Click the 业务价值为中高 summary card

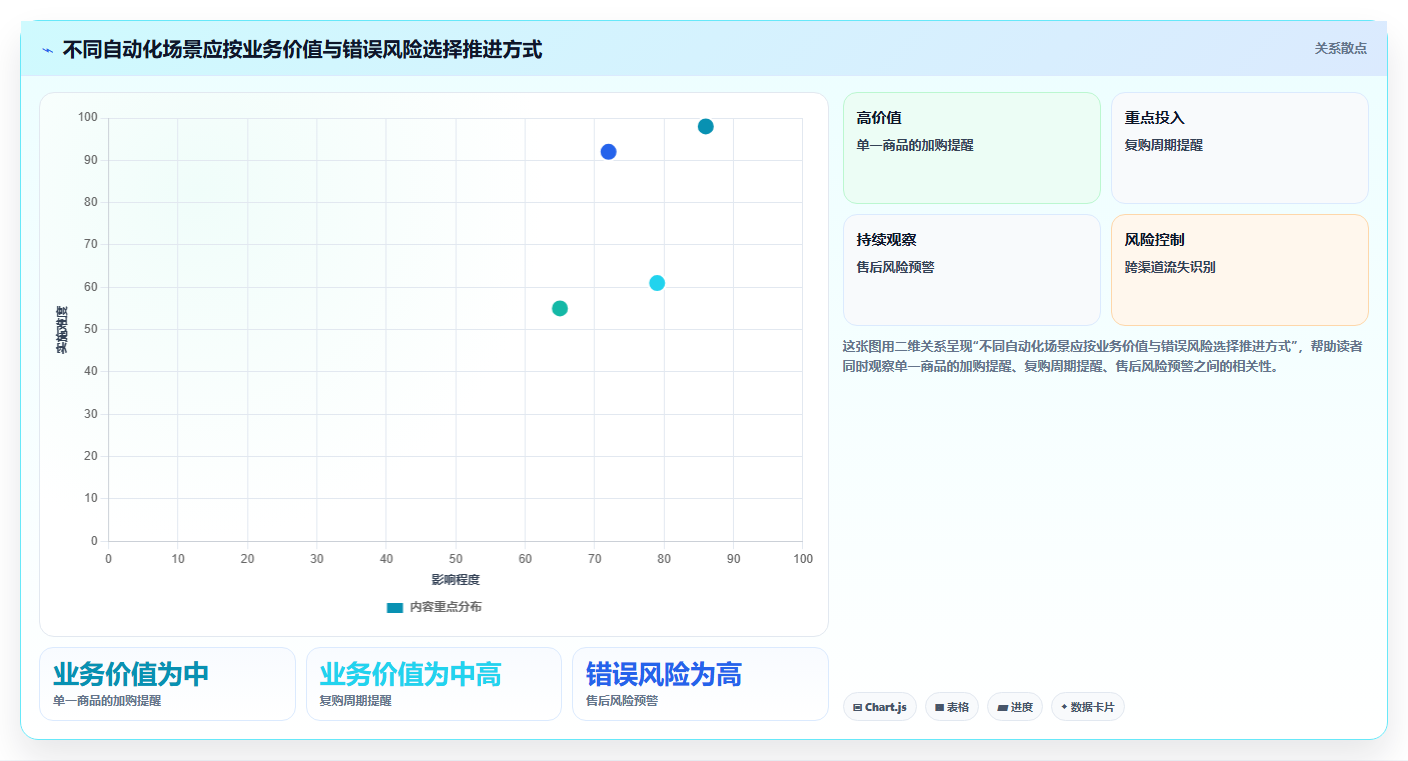click(x=434, y=684)
